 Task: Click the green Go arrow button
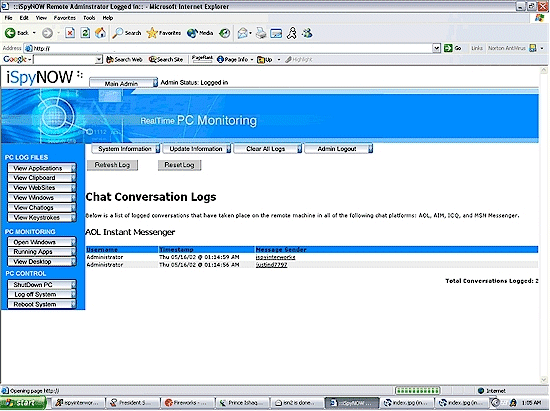point(452,48)
